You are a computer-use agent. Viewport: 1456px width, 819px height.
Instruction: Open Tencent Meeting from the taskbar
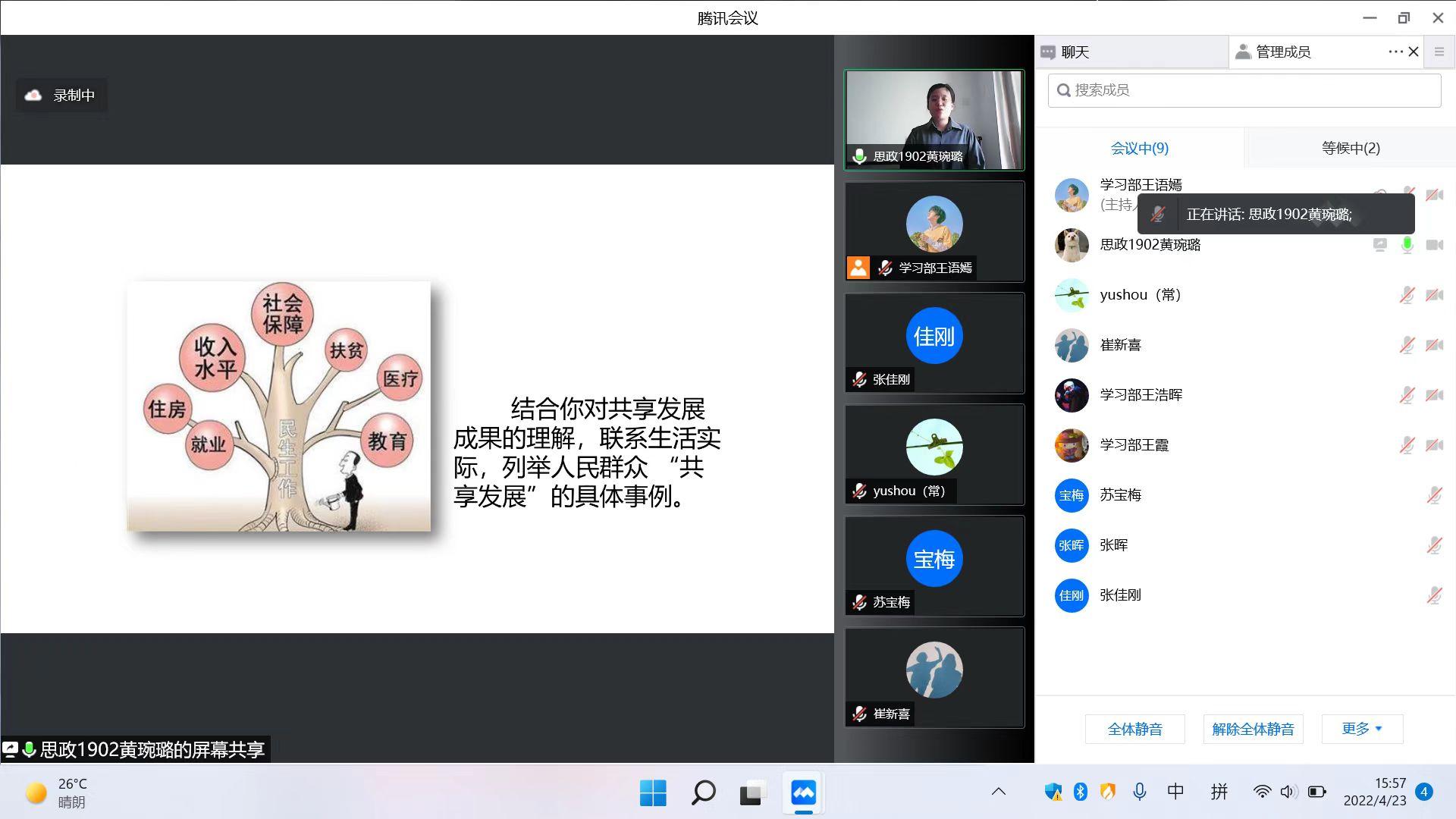click(803, 793)
